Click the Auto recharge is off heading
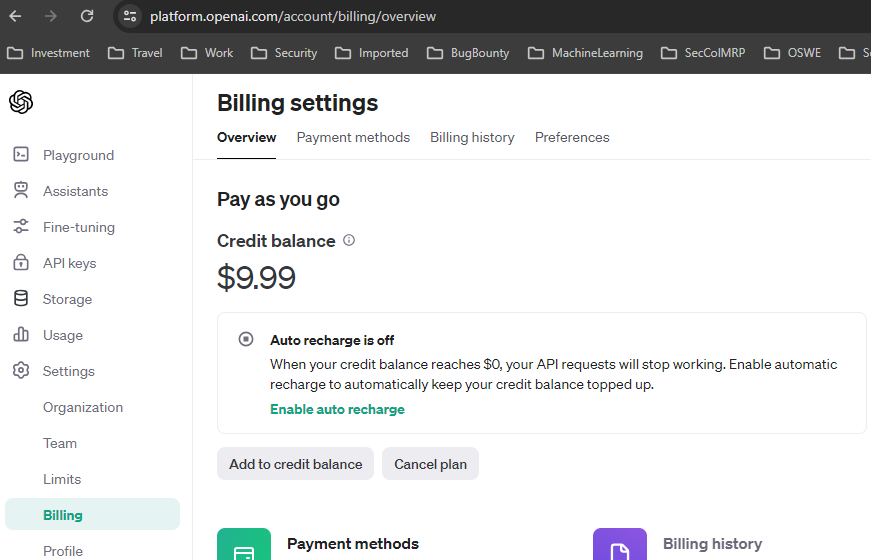The width and height of the screenshot is (871, 560). [x=332, y=340]
